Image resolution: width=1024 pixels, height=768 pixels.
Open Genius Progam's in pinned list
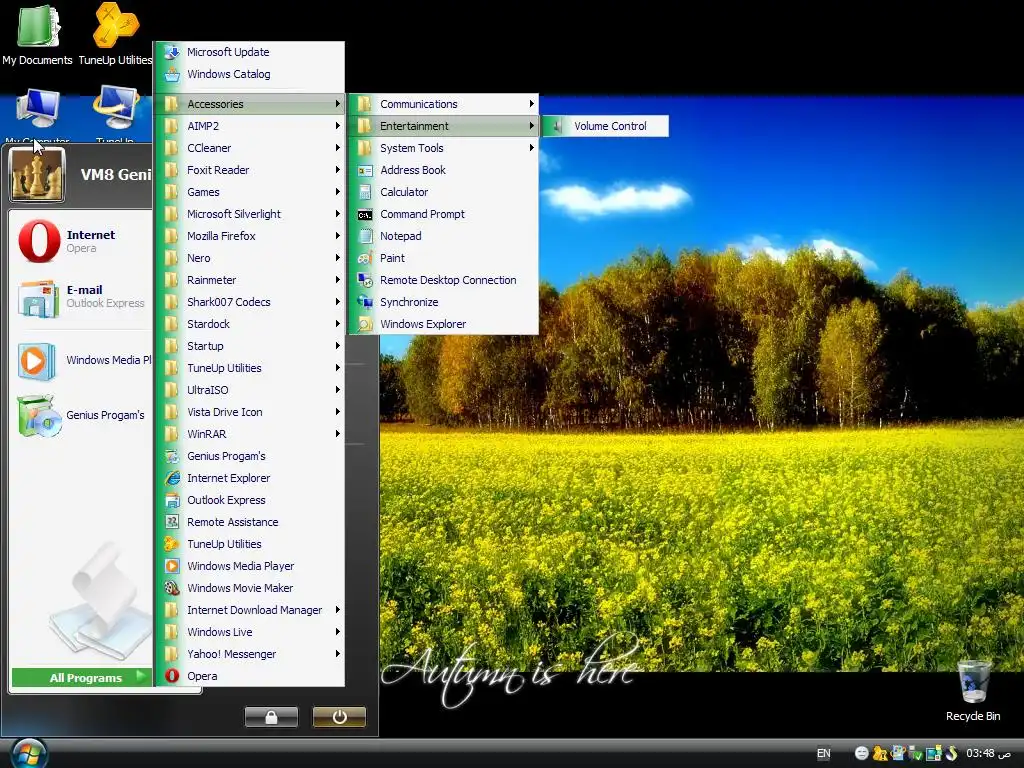[x=82, y=415]
